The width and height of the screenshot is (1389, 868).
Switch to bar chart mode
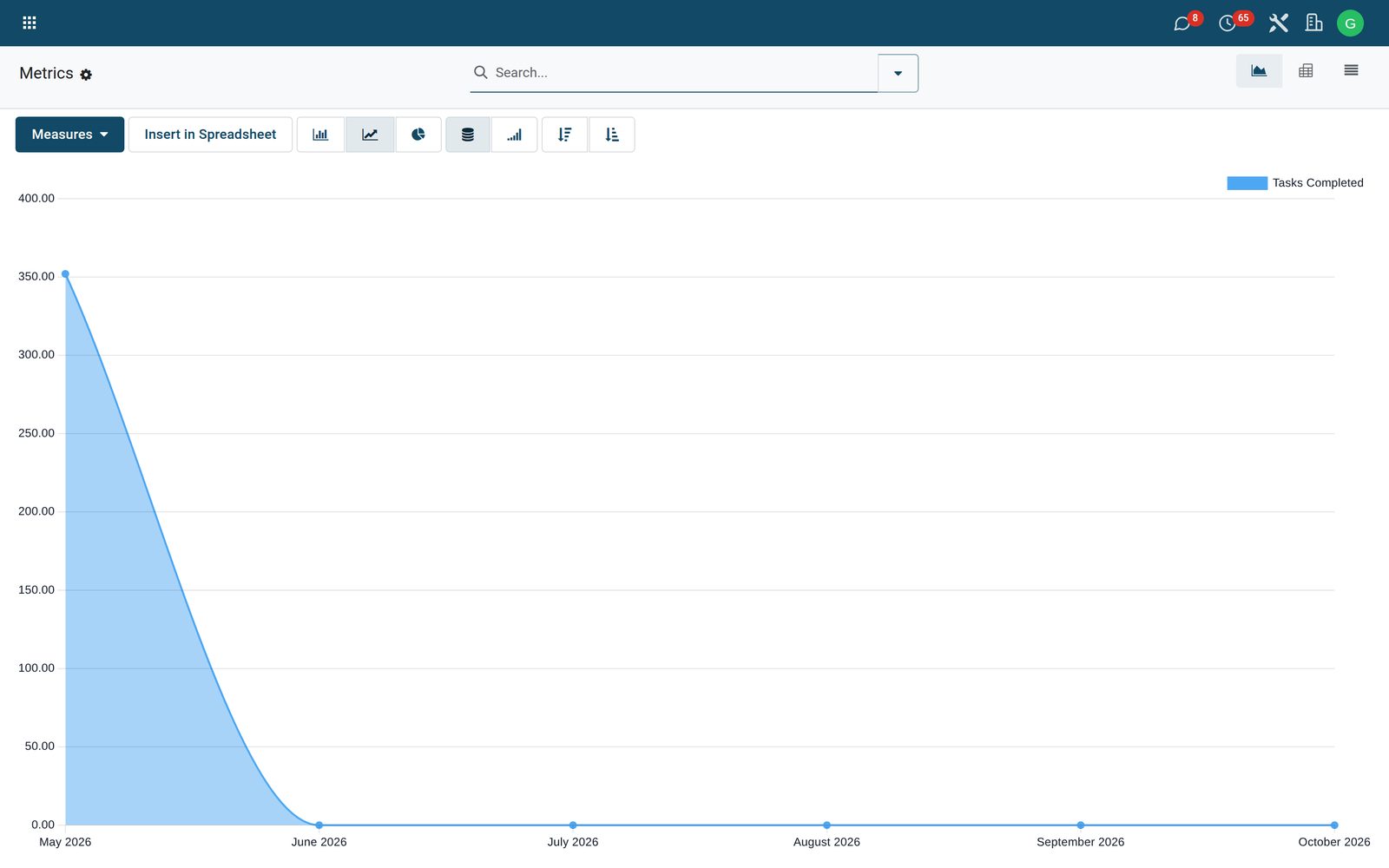(320, 135)
